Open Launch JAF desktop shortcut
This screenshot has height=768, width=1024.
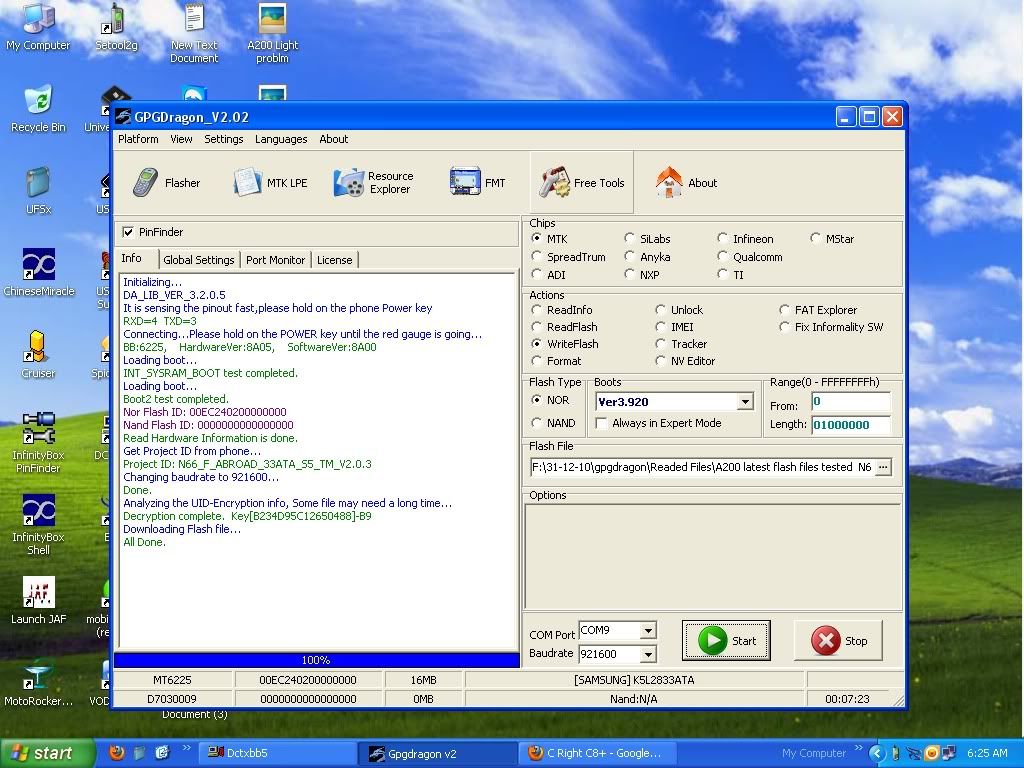38,601
